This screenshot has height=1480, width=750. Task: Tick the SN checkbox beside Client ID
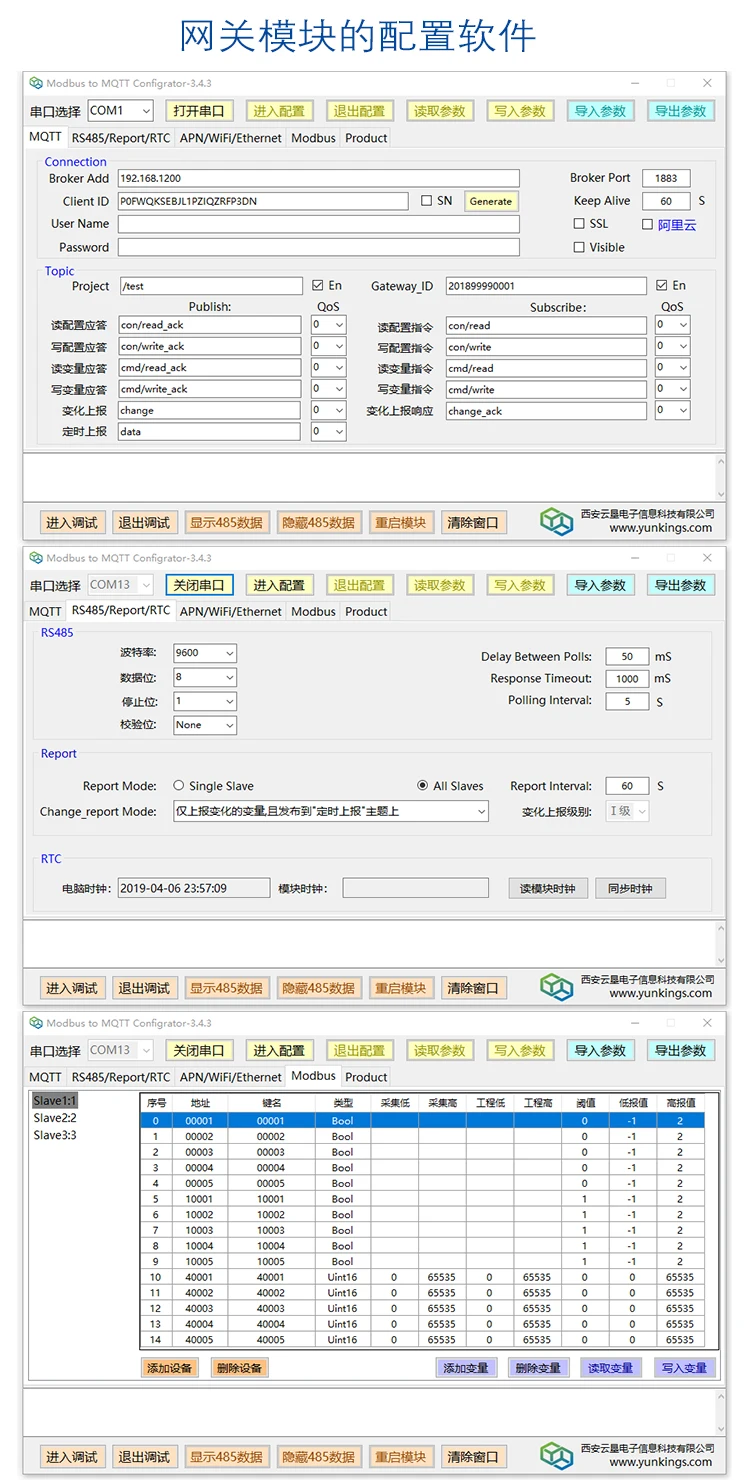427,201
